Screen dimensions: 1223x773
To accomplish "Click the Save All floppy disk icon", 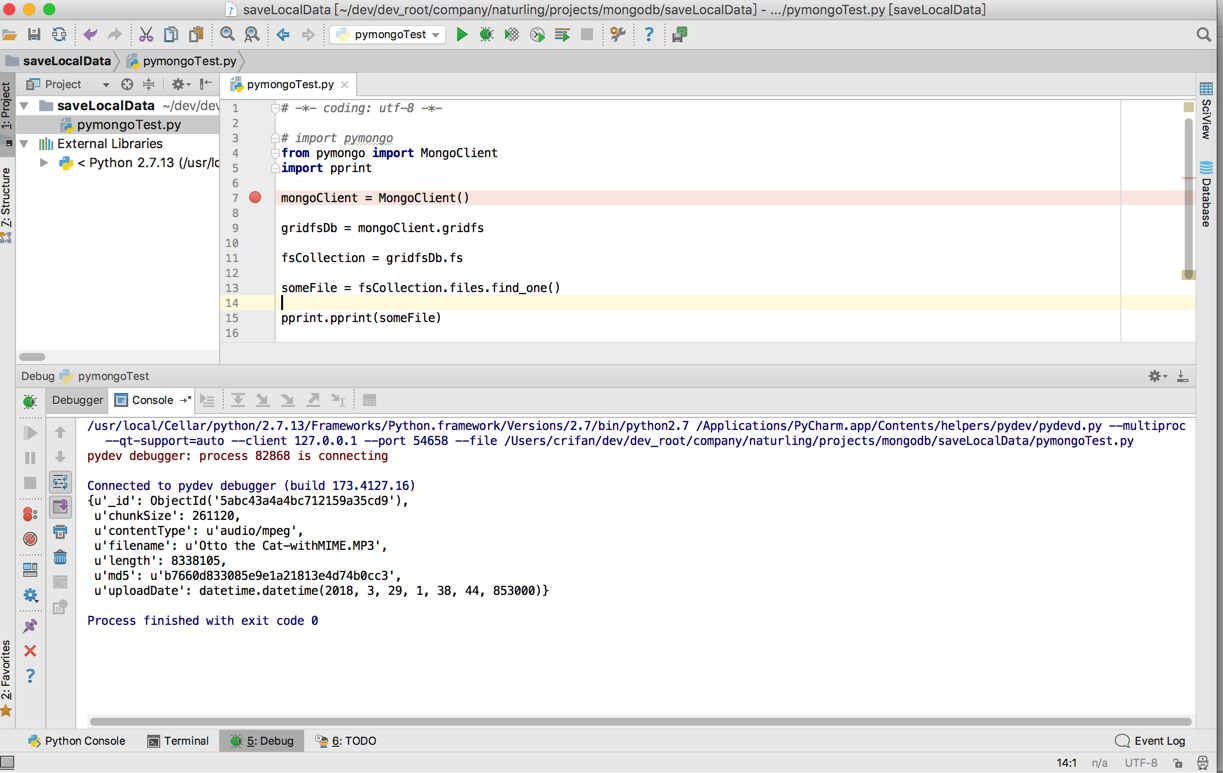I will point(34,35).
